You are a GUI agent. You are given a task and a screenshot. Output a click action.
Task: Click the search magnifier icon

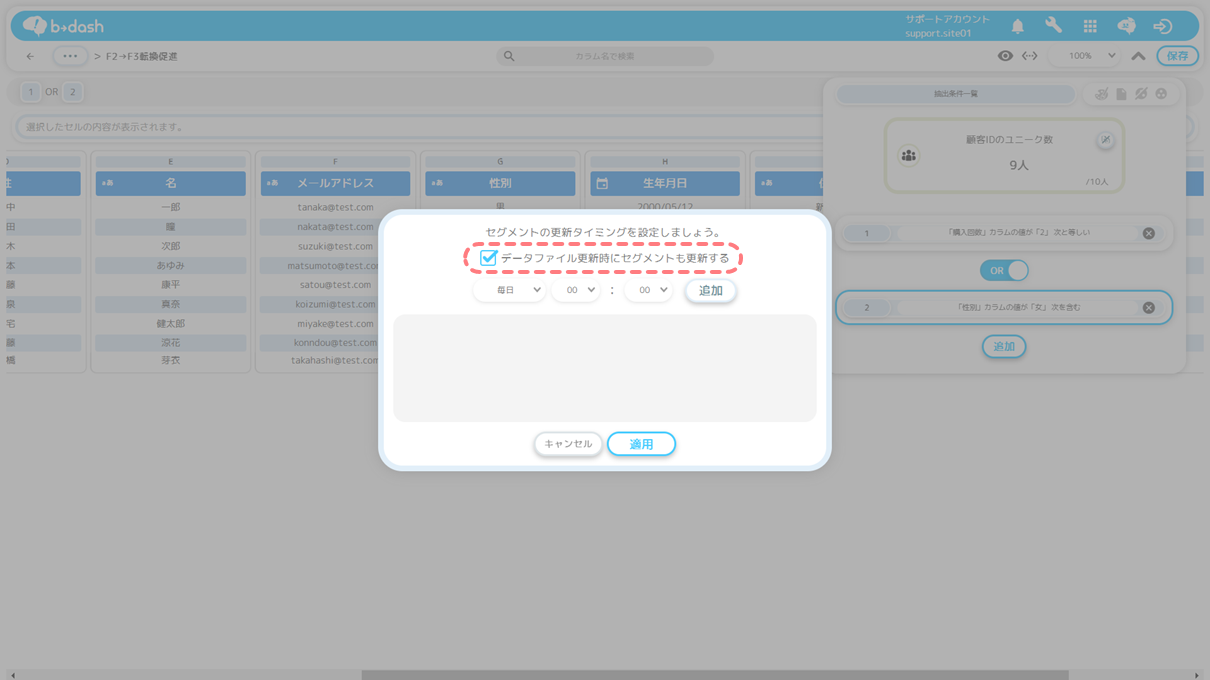pyautogui.click(x=509, y=56)
